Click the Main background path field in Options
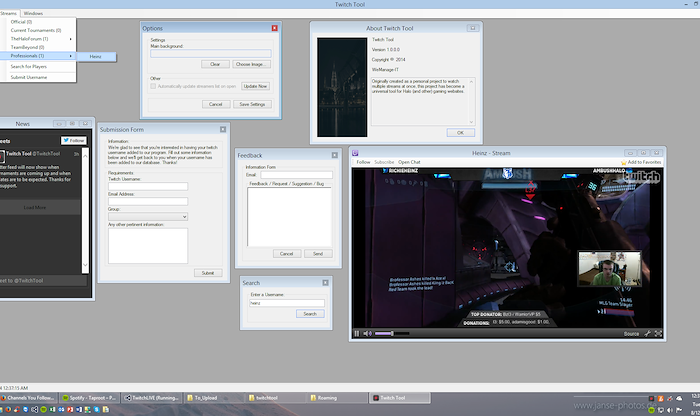The width and height of the screenshot is (700, 416). pyautogui.click(x=211, y=54)
